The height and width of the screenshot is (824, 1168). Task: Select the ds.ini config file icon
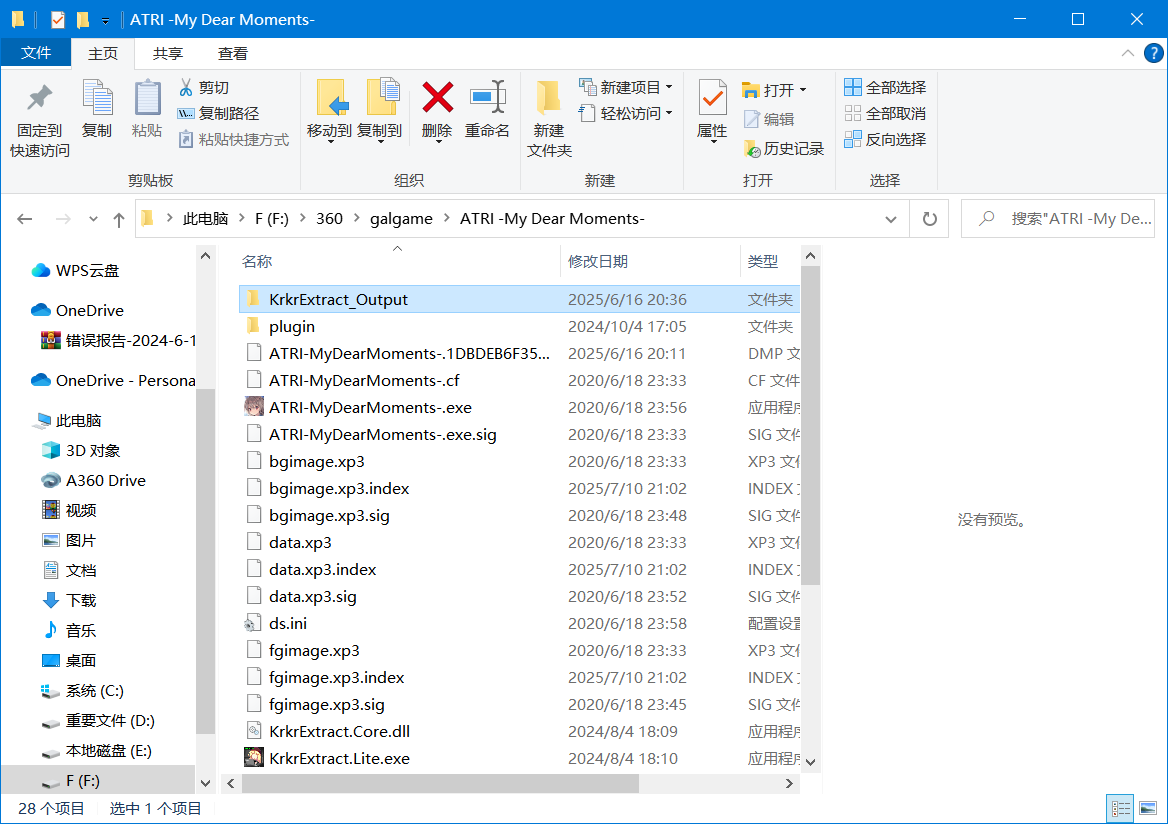(x=254, y=624)
